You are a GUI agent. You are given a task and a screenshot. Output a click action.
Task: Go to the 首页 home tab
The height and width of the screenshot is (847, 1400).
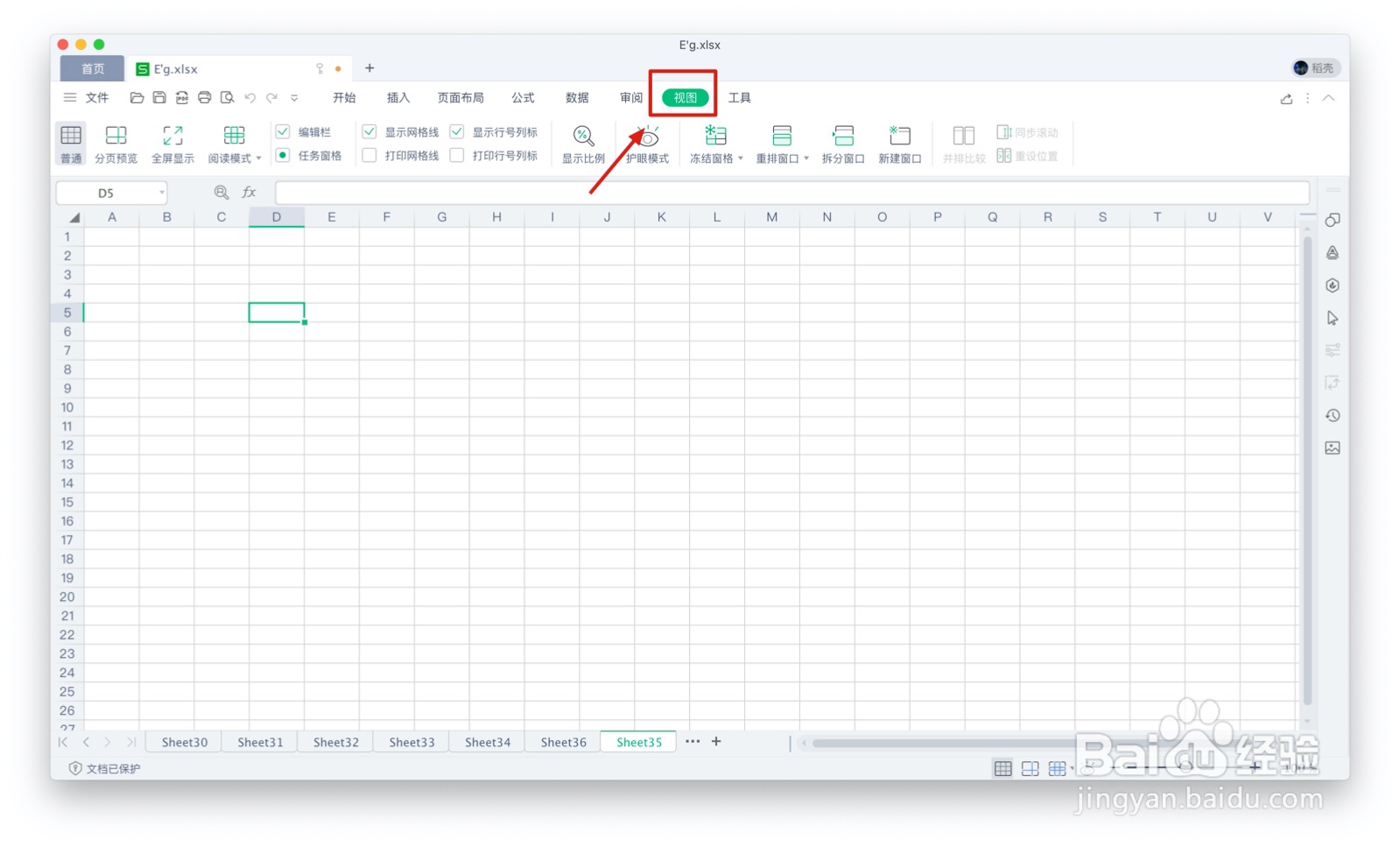pos(92,68)
